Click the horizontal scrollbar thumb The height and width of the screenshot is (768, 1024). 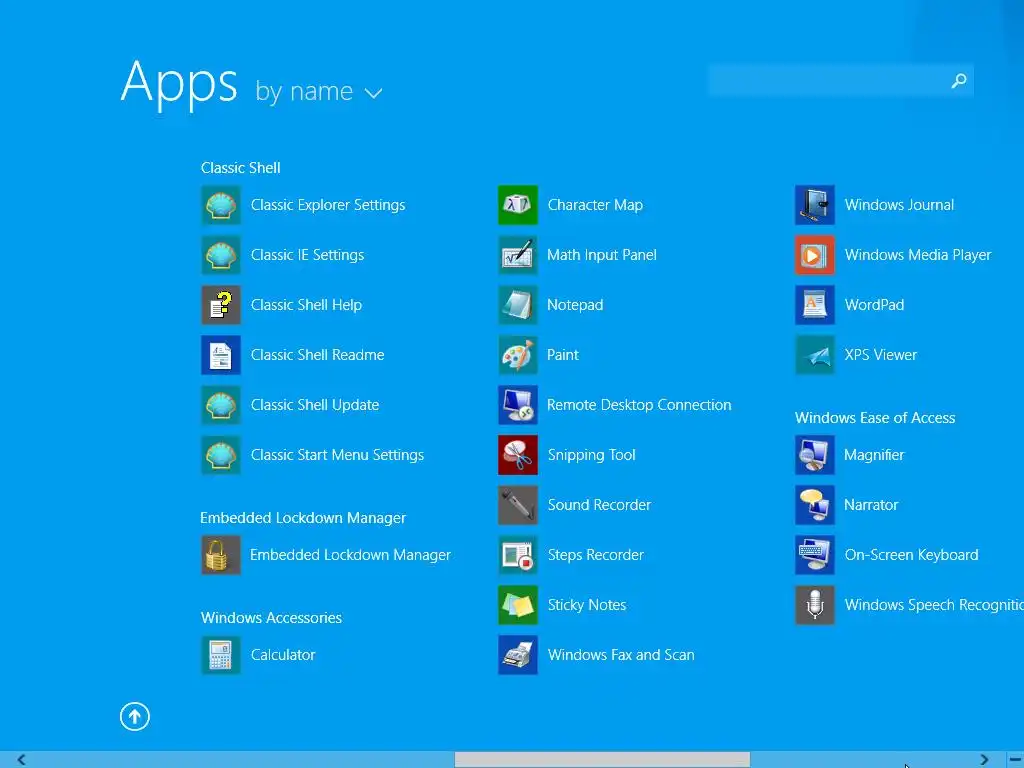click(602, 760)
